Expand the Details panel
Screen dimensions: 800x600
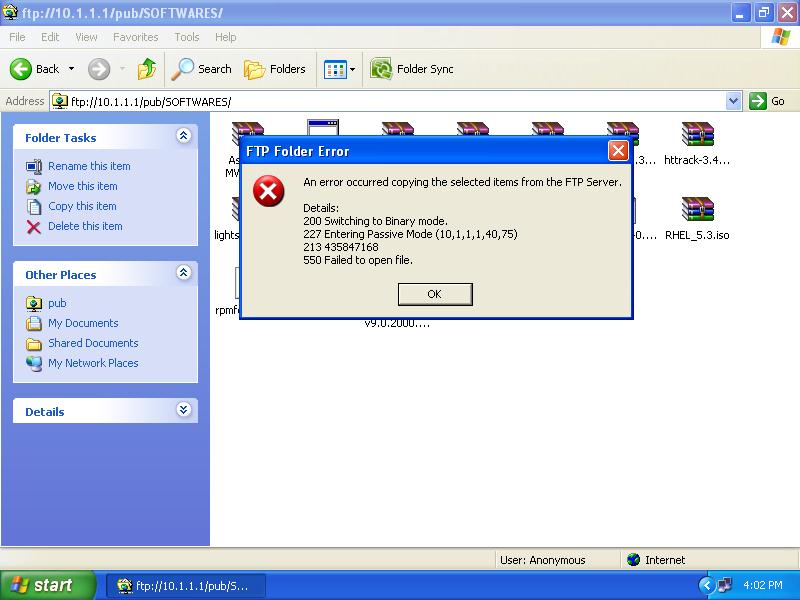[183, 411]
